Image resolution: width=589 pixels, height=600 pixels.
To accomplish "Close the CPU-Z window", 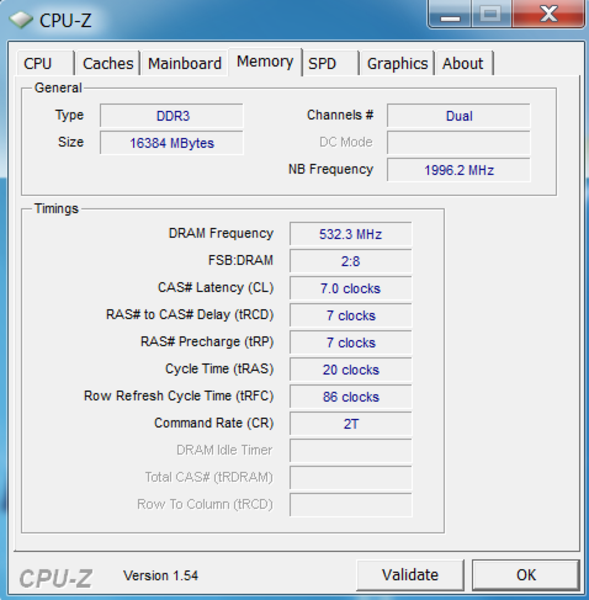I will (548, 15).
